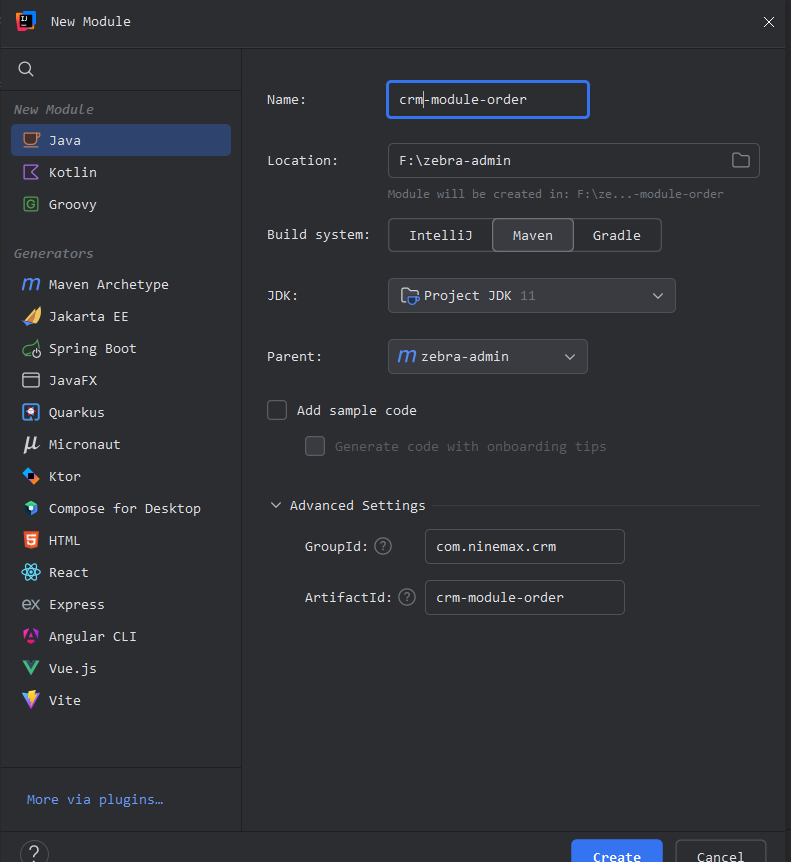The width and height of the screenshot is (791, 862).
Task: Select Maven build system
Action: pos(533,235)
